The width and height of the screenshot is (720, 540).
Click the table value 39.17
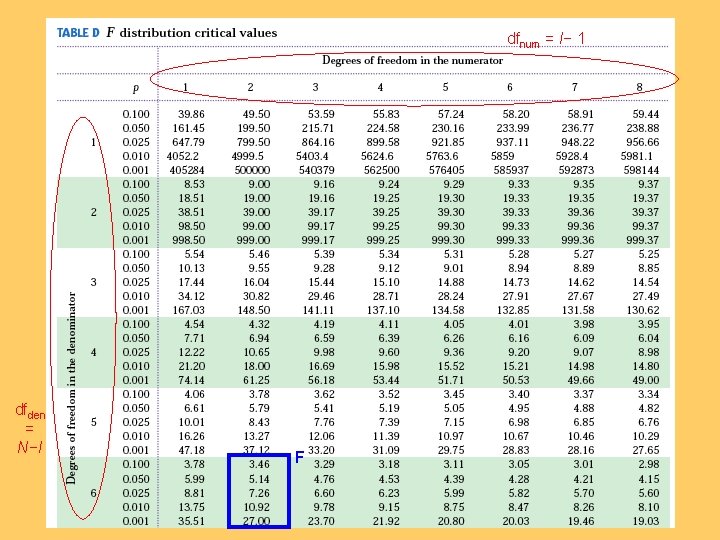(x=321, y=212)
